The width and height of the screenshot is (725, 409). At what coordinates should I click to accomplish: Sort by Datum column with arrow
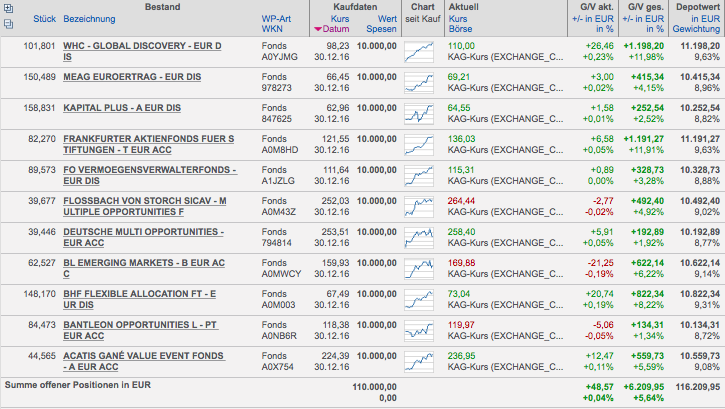pos(332,29)
